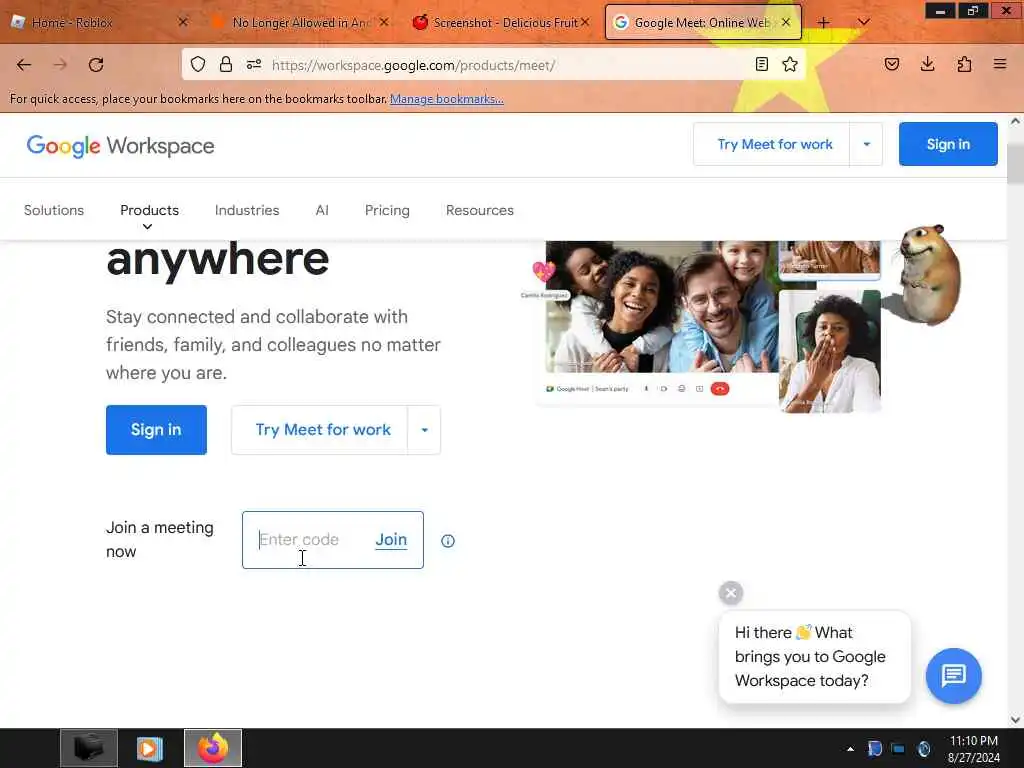Open the chat assistant bubble
1024x768 pixels.
pyautogui.click(x=953, y=675)
